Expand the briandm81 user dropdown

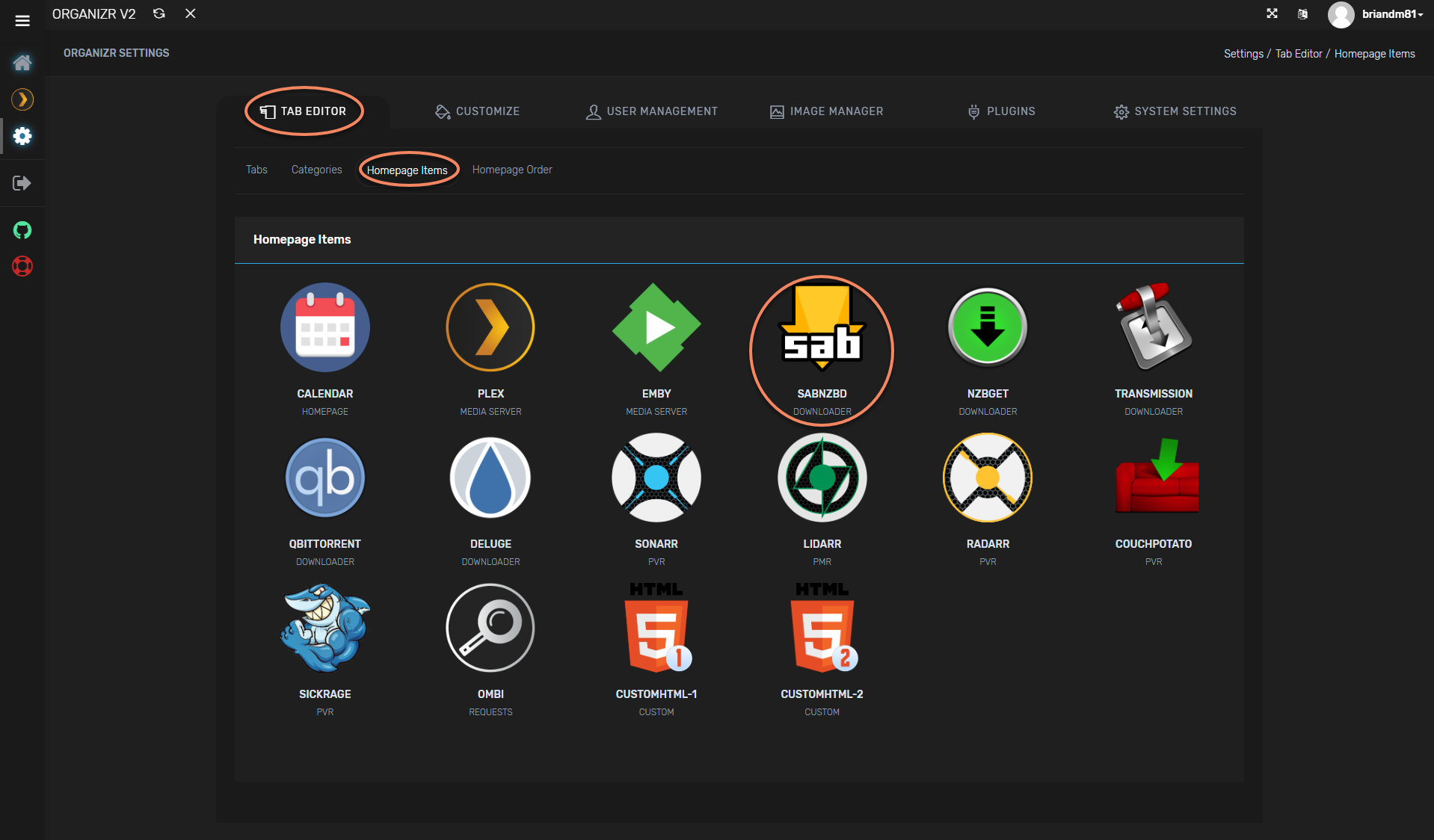coord(1392,14)
